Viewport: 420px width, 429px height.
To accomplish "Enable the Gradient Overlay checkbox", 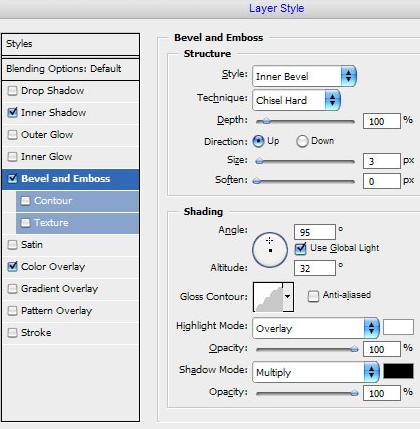I will point(12,289).
